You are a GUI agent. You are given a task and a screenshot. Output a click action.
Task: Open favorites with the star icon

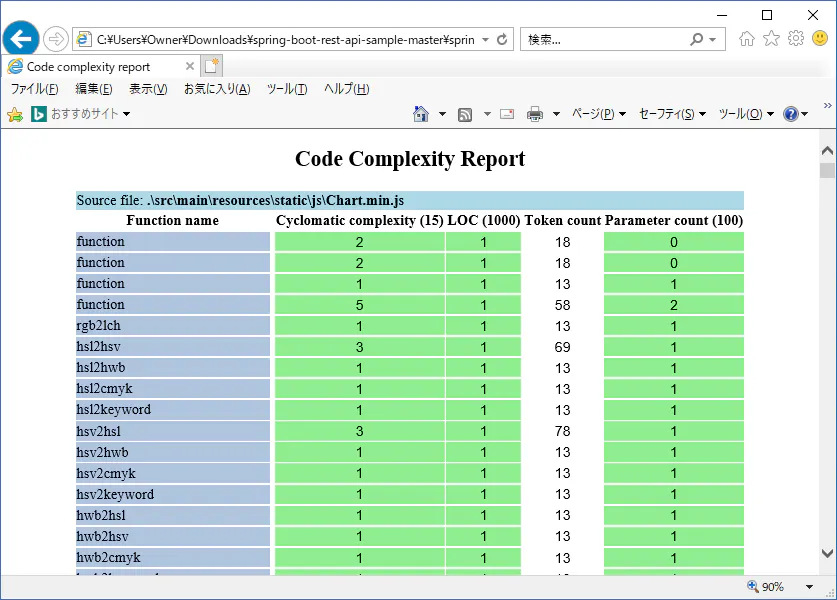pos(771,38)
